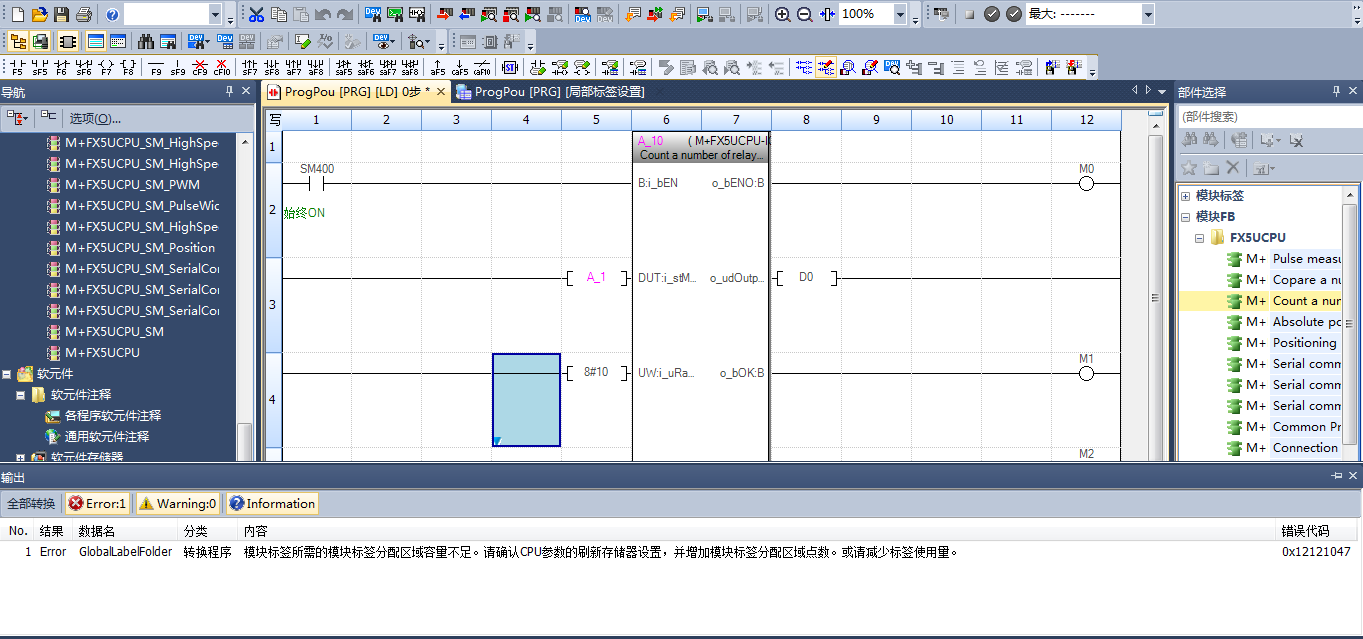Open the 100% zoom level dropdown
Viewport: 1363px width, 639px height.
900,14
